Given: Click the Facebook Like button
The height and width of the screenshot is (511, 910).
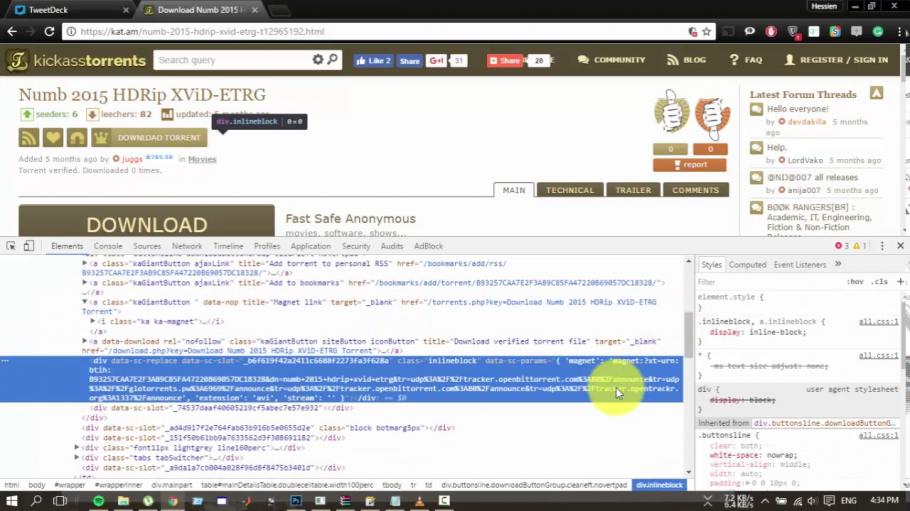Looking at the screenshot, I should (x=373, y=60).
